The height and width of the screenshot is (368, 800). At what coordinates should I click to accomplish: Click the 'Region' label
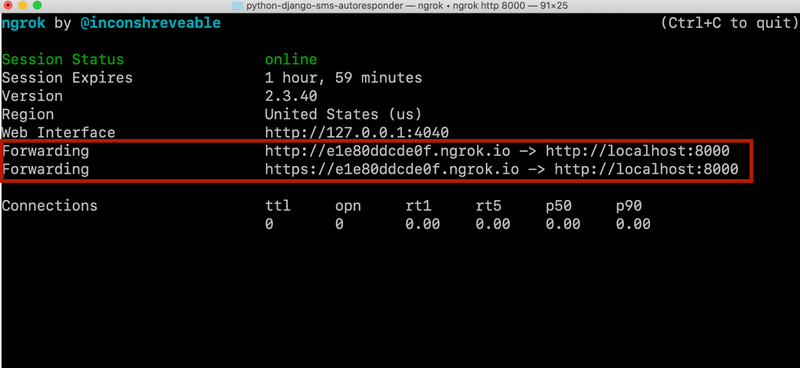pos(28,114)
